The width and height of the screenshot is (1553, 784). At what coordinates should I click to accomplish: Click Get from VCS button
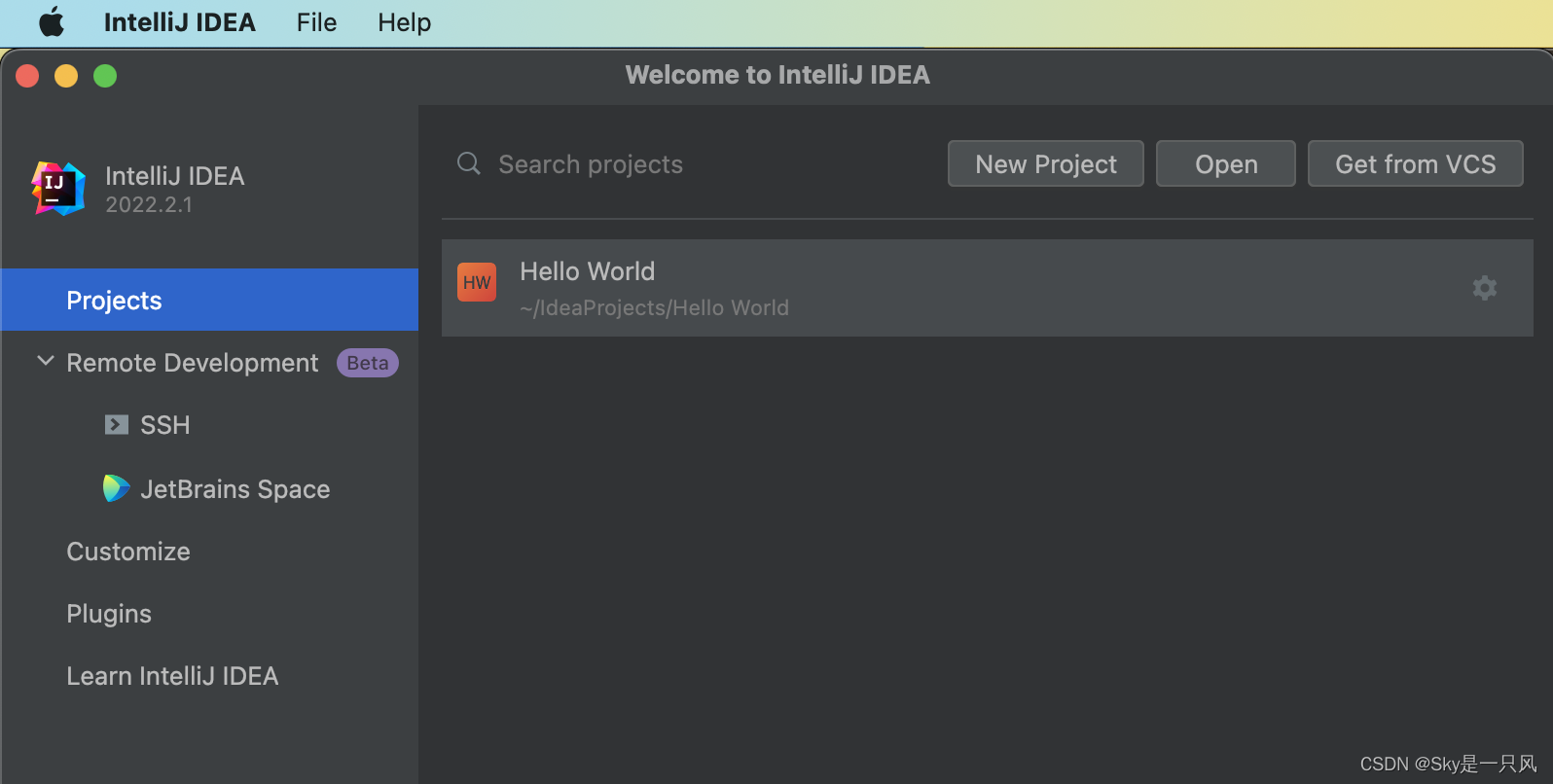tap(1416, 163)
